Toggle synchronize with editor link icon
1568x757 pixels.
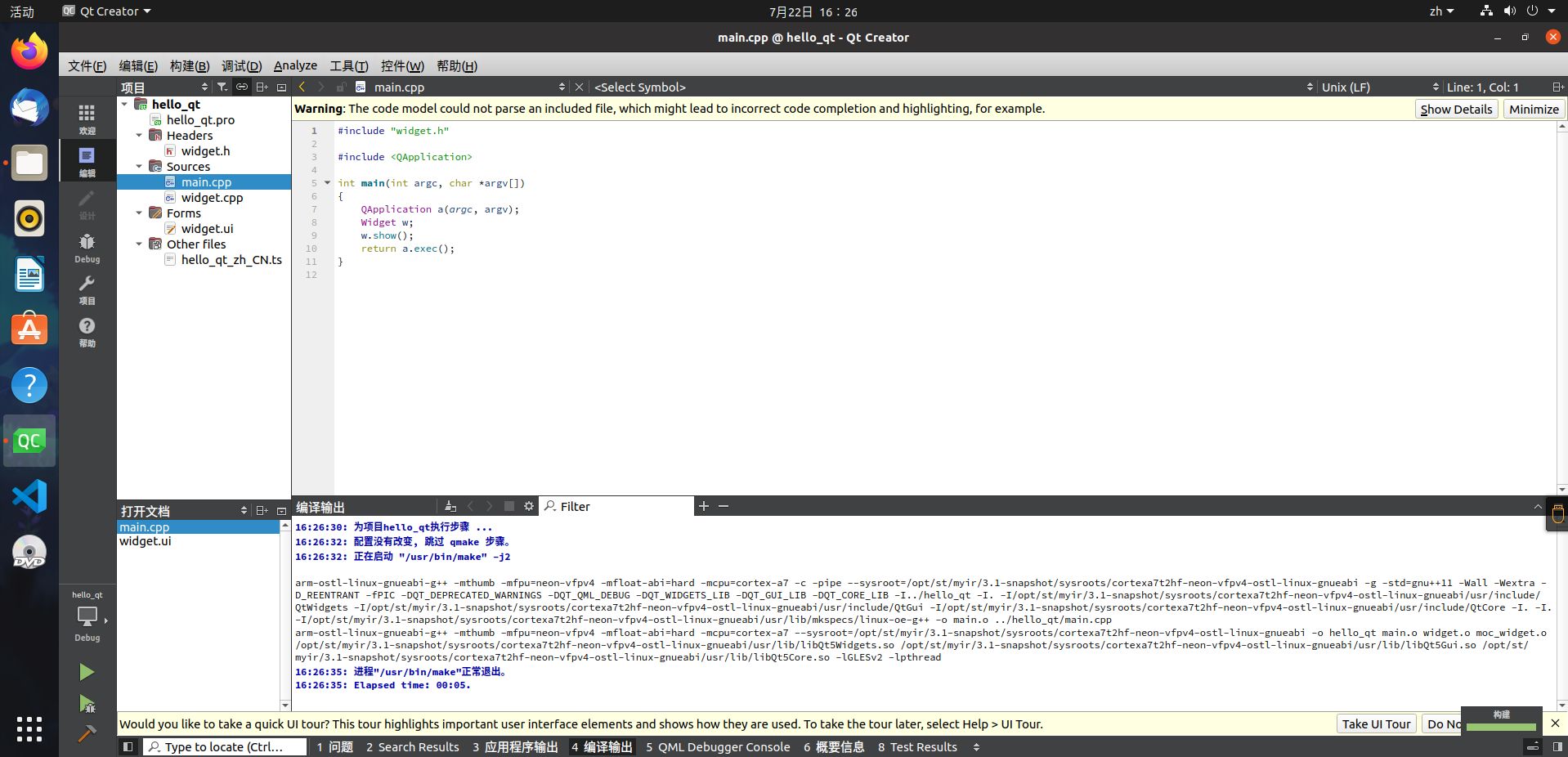pyautogui.click(x=242, y=87)
